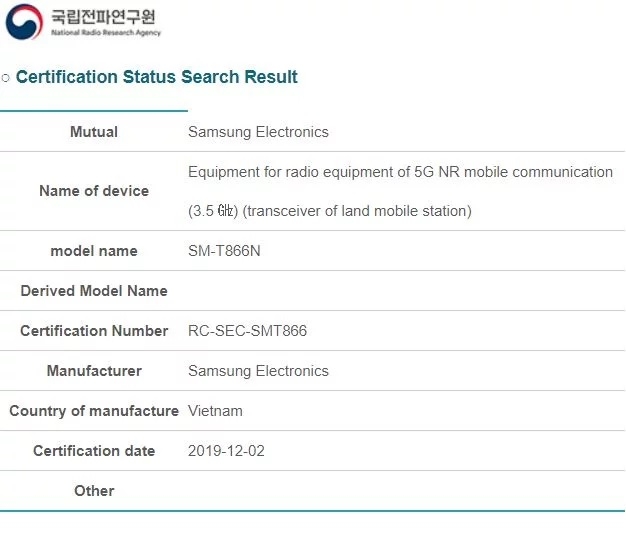Click the 'Name of device' label
Viewport: 626px width, 533px height.
coord(94,191)
